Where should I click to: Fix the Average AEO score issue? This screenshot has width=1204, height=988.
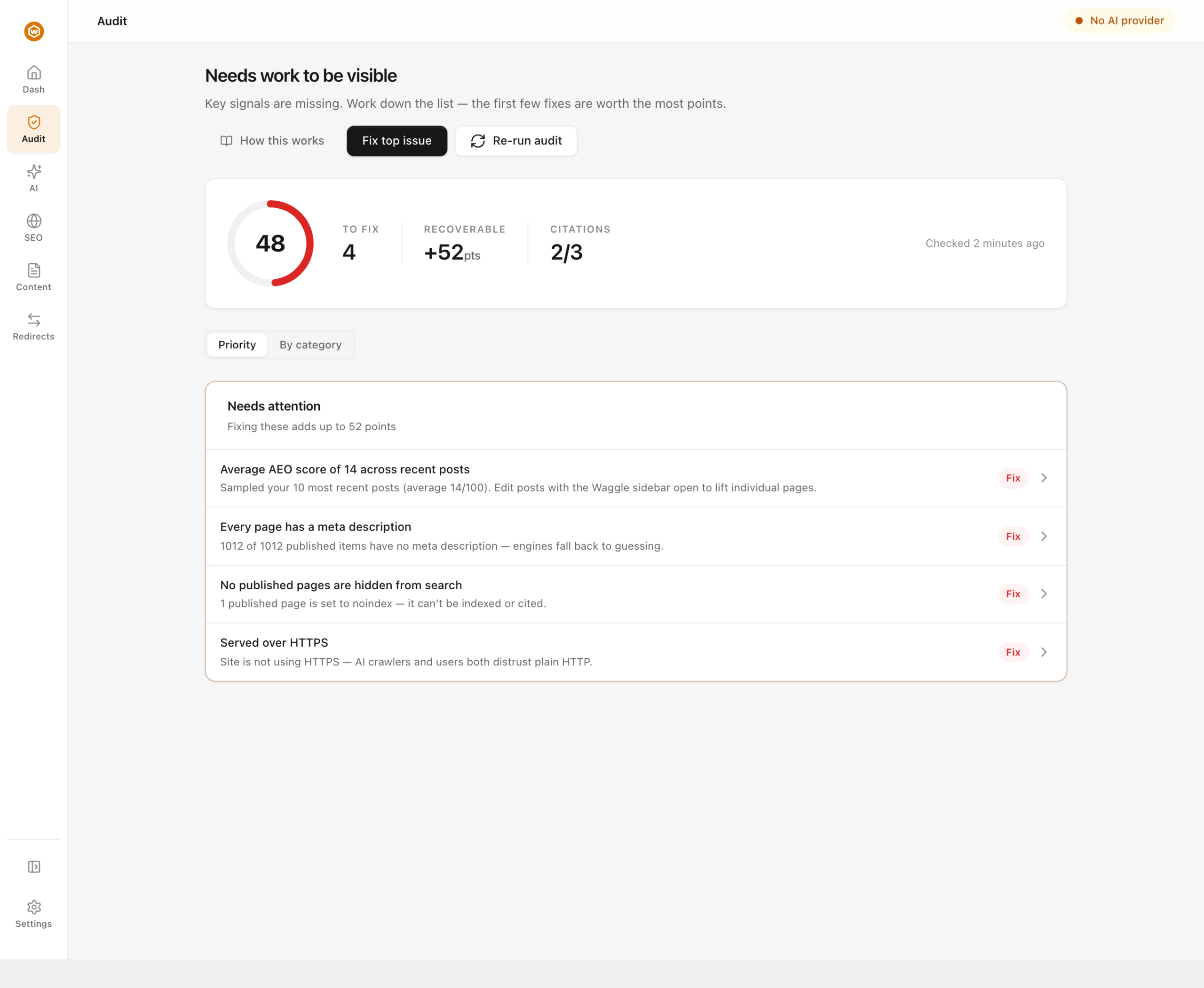click(1013, 478)
